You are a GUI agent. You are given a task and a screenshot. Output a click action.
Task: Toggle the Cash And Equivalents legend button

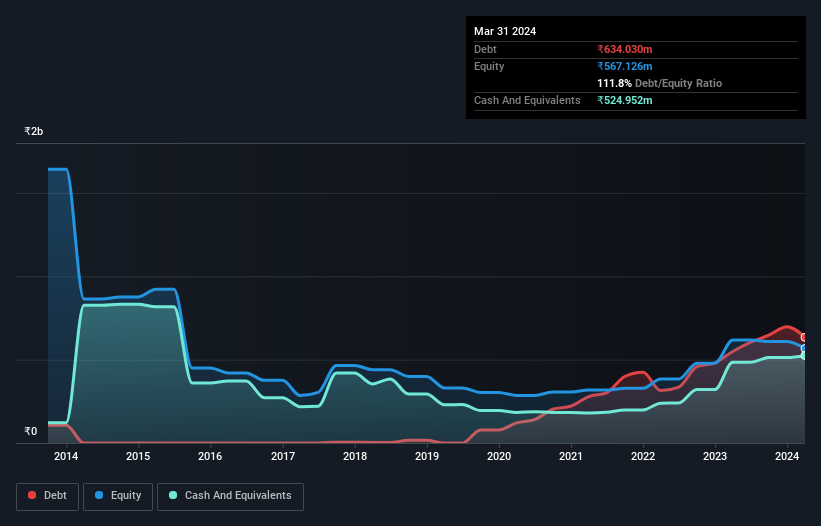coord(230,496)
